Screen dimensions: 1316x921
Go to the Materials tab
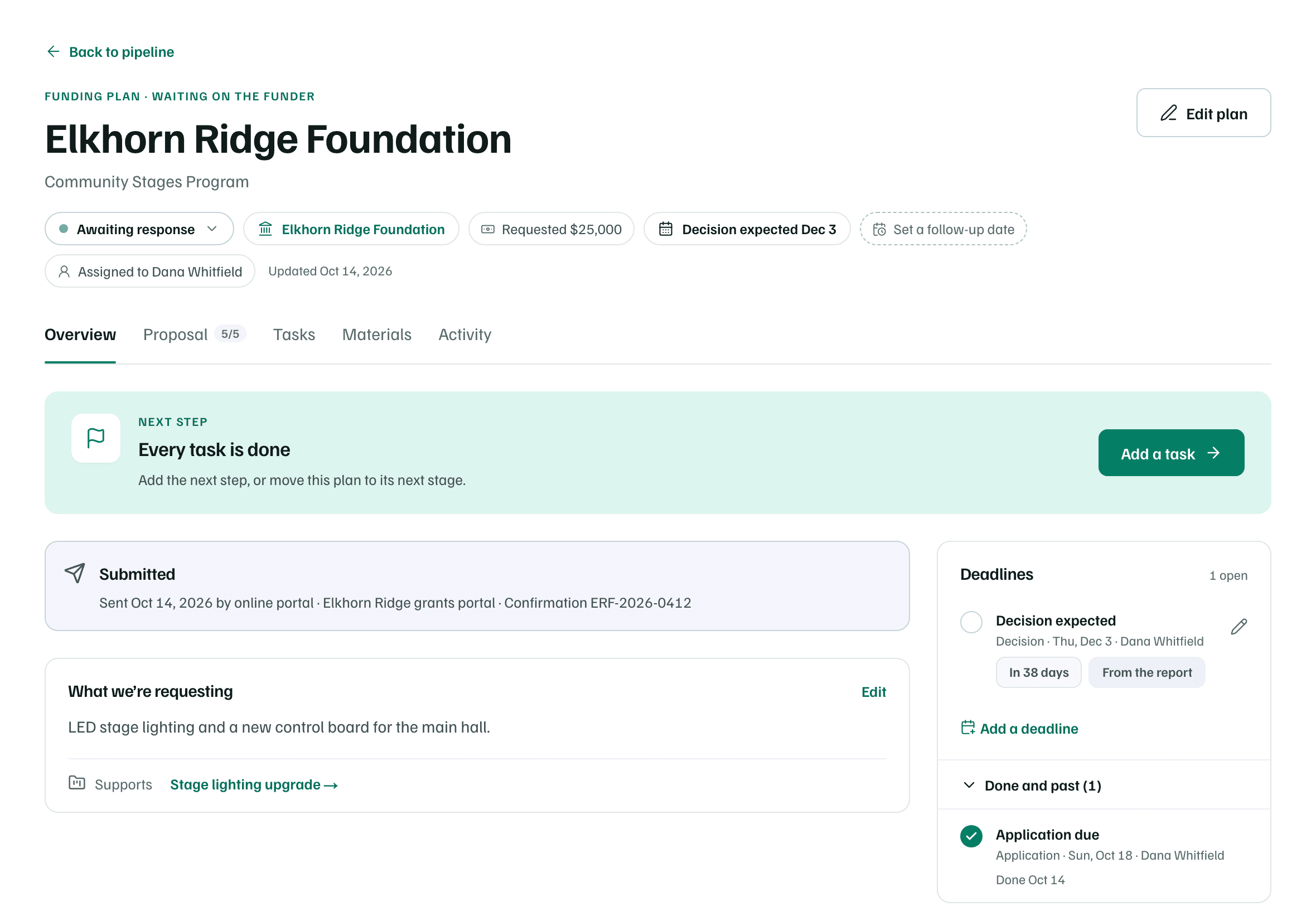(x=376, y=335)
